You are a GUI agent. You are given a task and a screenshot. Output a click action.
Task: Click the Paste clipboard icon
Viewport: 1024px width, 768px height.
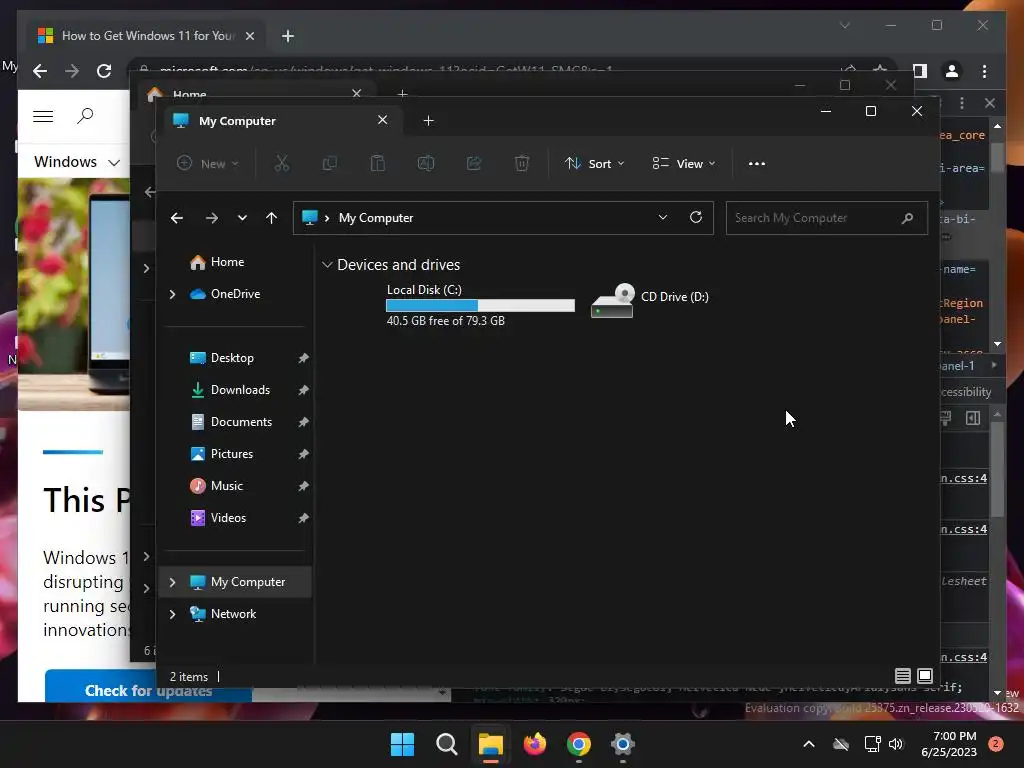(x=377, y=163)
